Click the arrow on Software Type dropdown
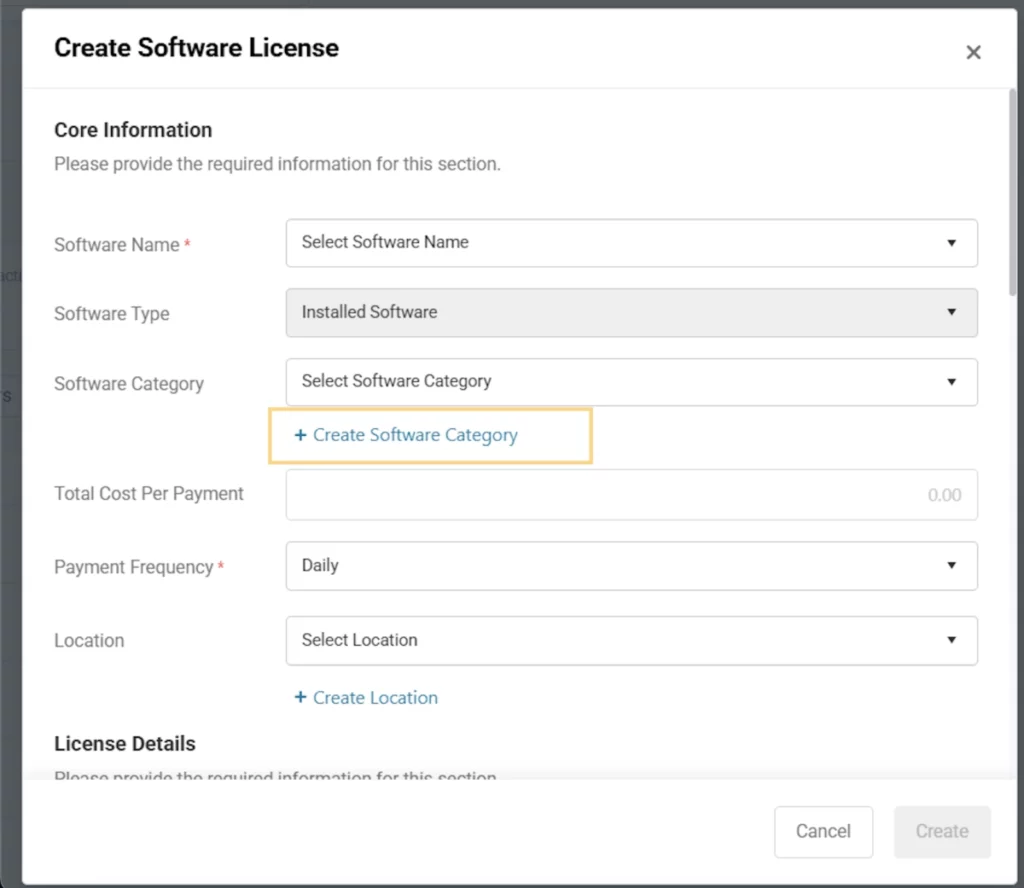Screen dimensions: 1024x888 951,313
